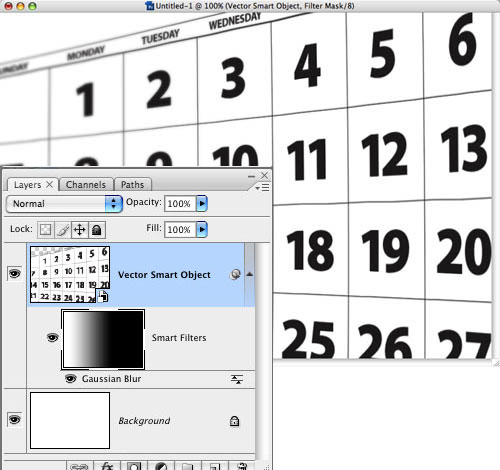500x470 pixels.
Task: Toggle lock position icon
Action: [x=80, y=230]
